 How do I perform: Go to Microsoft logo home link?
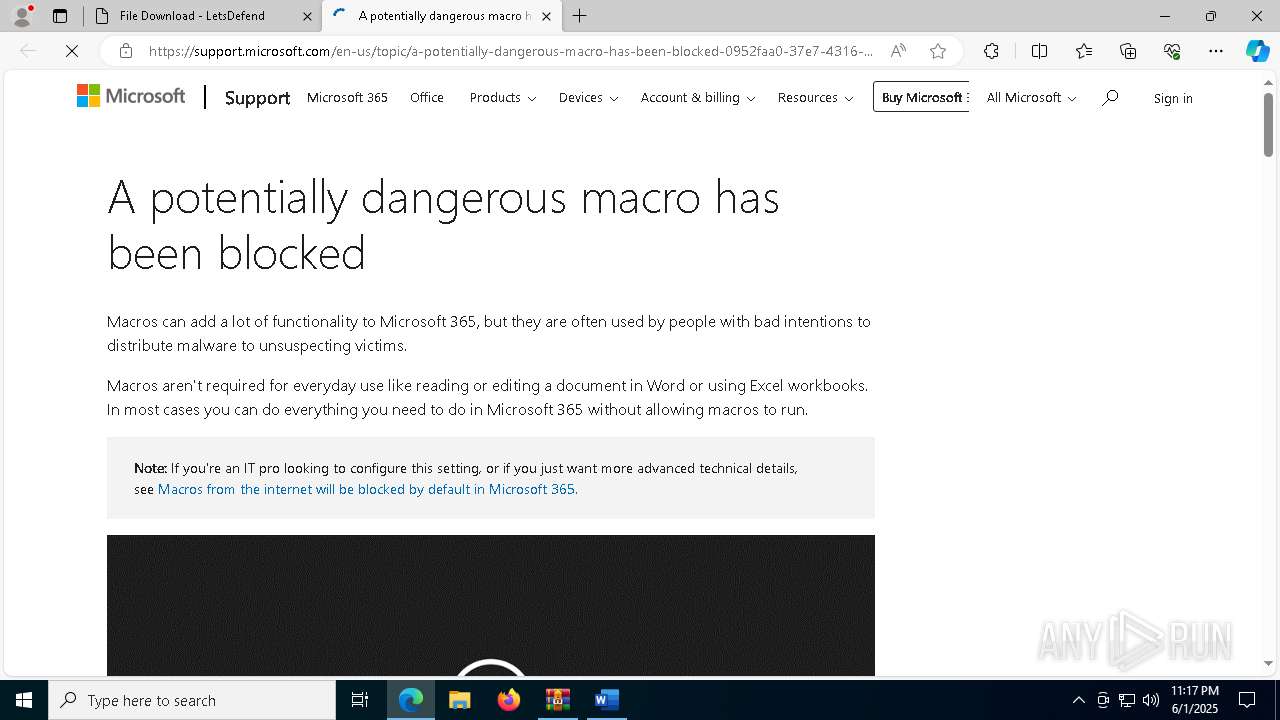131,96
